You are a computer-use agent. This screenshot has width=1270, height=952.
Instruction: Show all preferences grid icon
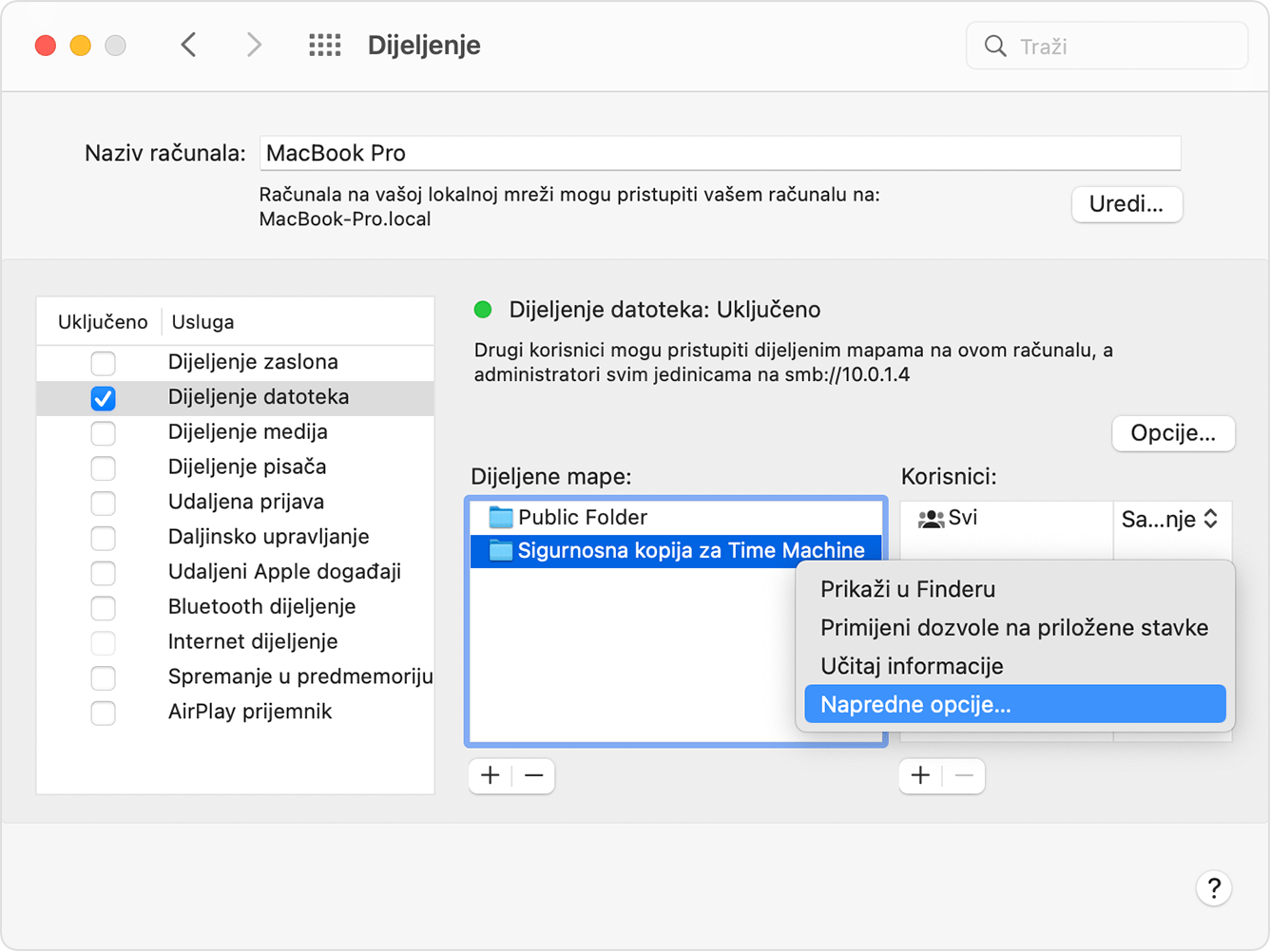tap(325, 45)
